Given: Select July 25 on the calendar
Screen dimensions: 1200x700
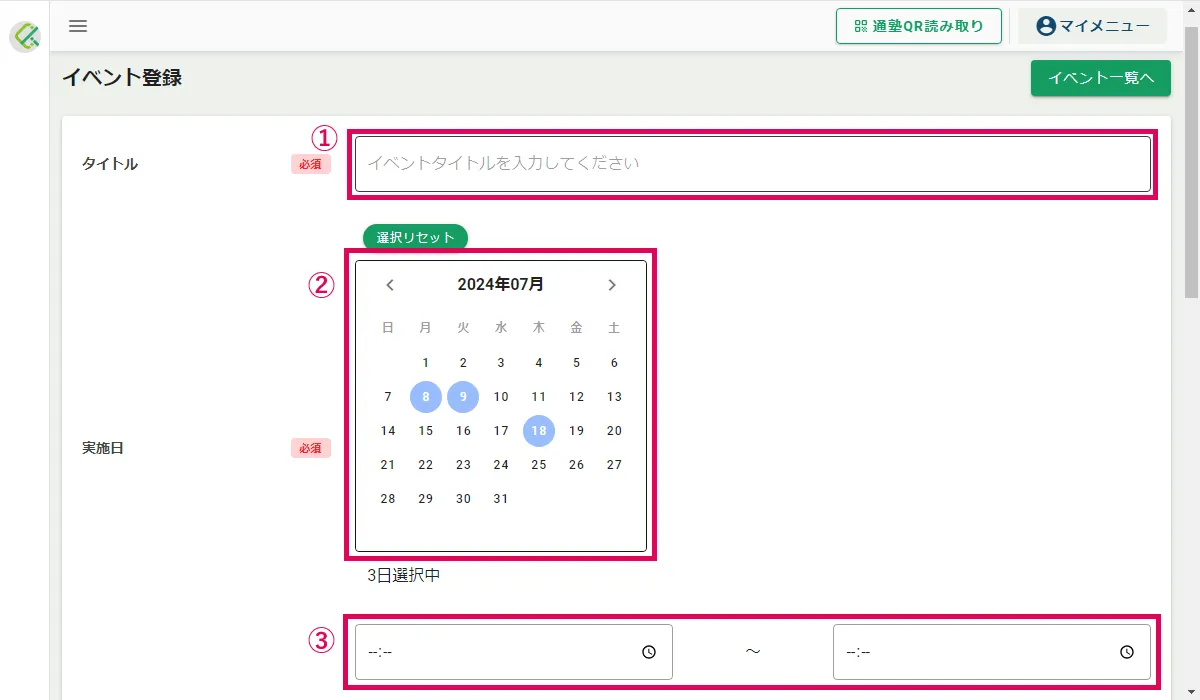Looking at the screenshot, I should pos(539,465).
